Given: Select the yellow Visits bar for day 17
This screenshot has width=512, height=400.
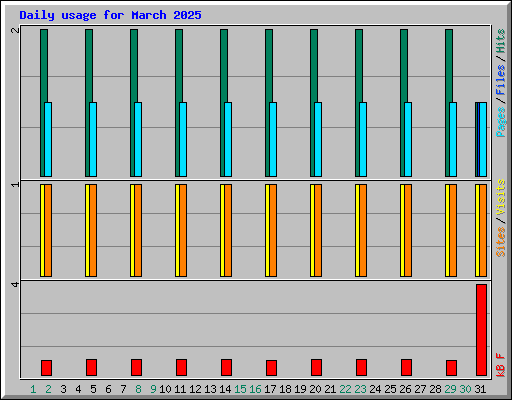Looking at the screenshot, I should click(x=267, y=230).
